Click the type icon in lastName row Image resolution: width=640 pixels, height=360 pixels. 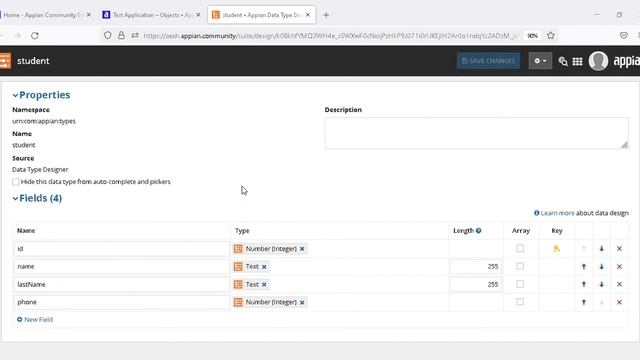tap(238, 284)
